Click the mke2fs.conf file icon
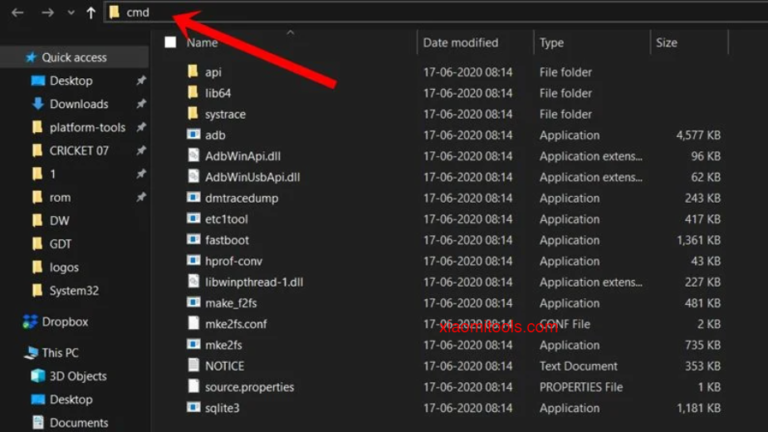 tap(194, 324)
